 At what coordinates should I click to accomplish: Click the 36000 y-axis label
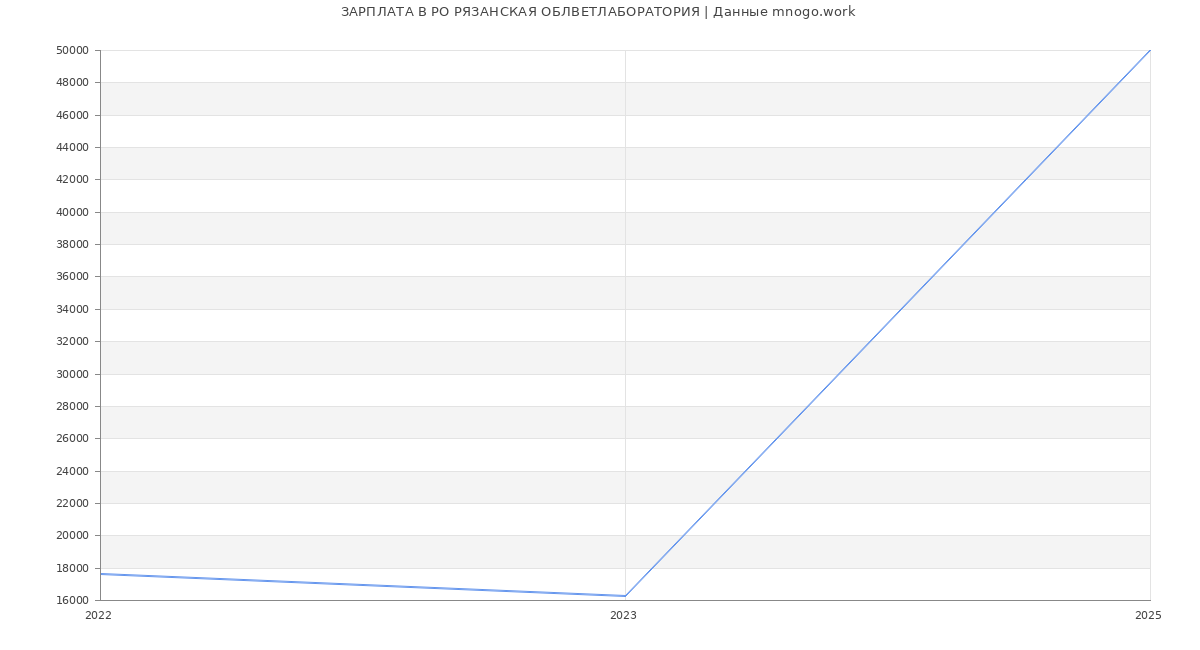coord(73,277)
